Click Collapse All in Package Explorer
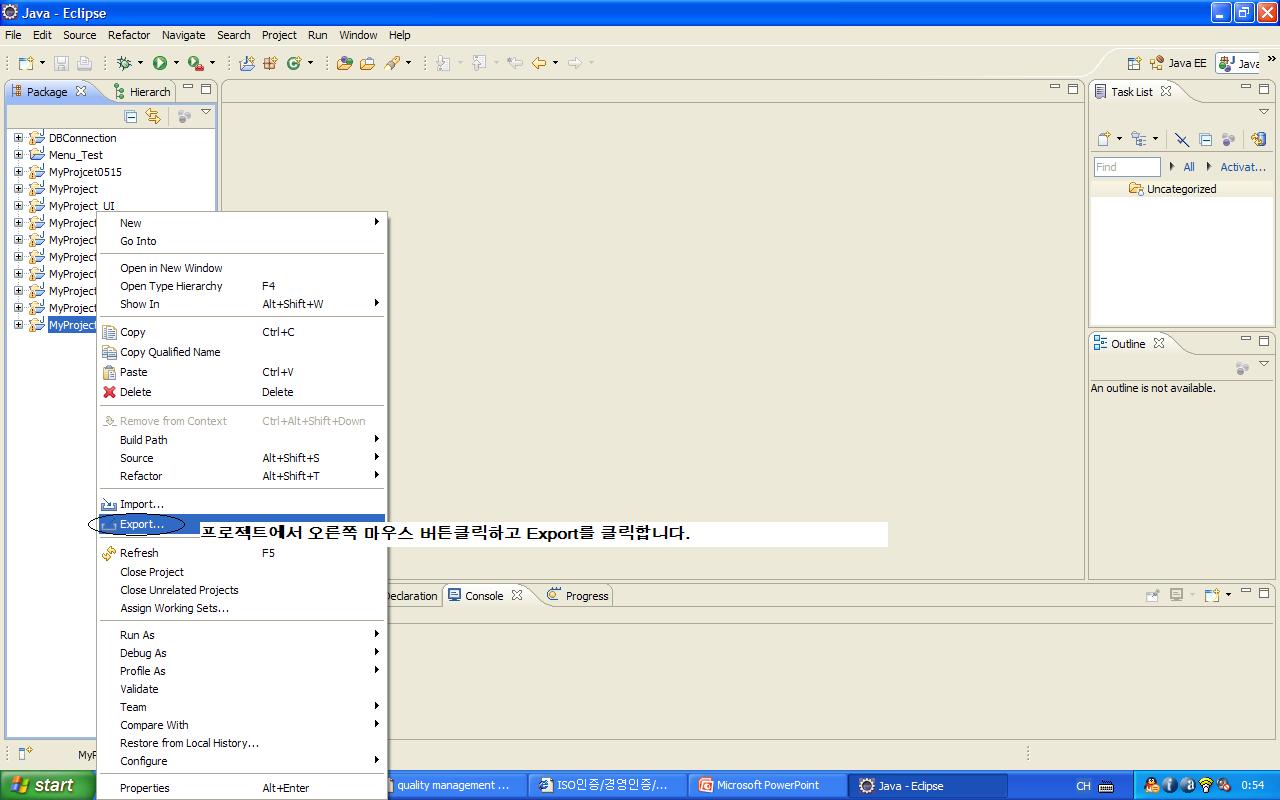1280x800 pixels. [x=131, y=116]
